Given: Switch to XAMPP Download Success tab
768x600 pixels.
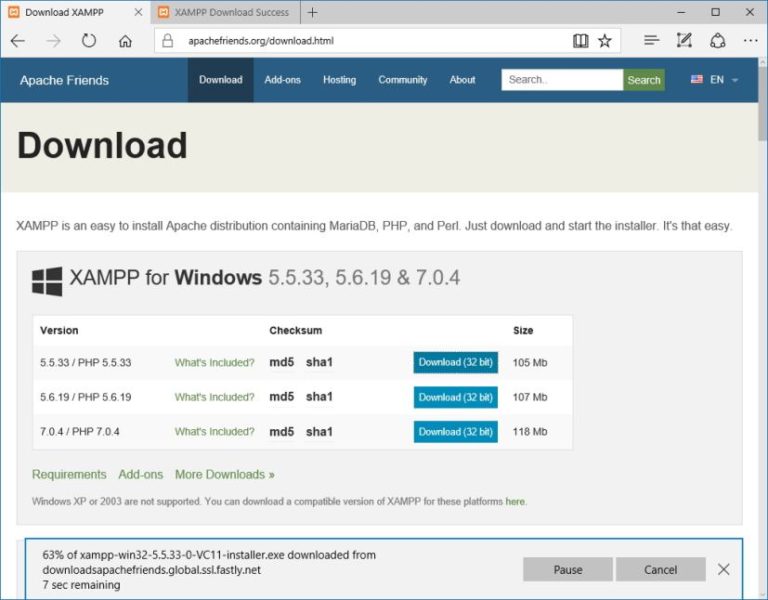Looking at the screenshot, I should [225, 12].
